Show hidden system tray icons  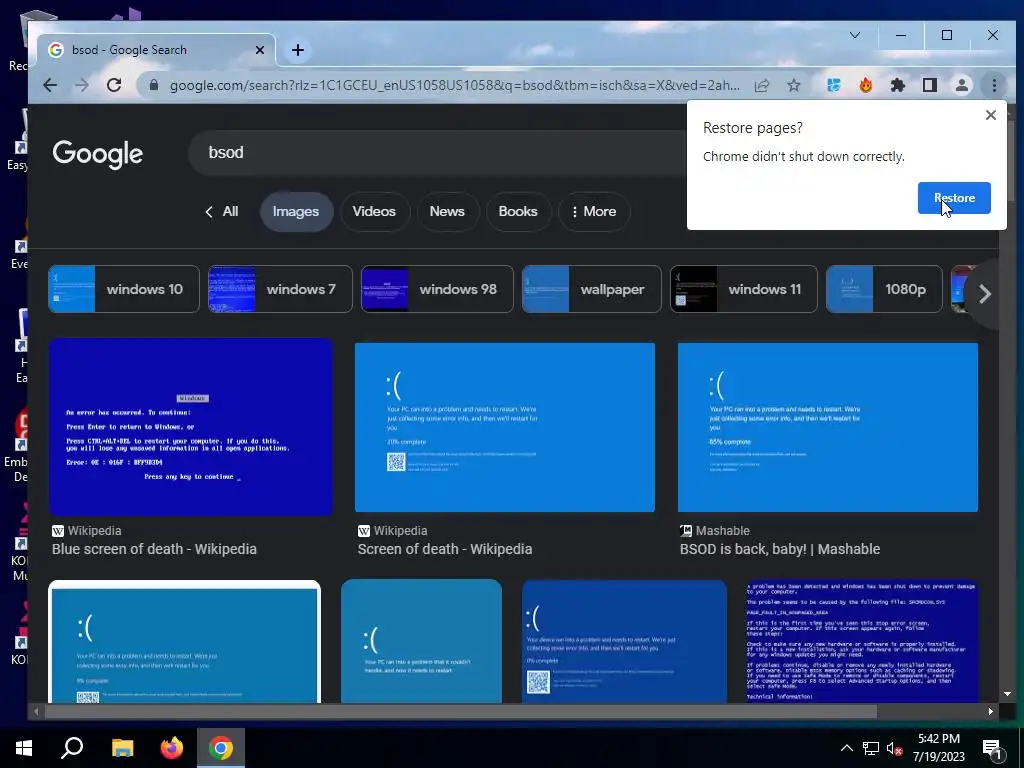[846, 748]
